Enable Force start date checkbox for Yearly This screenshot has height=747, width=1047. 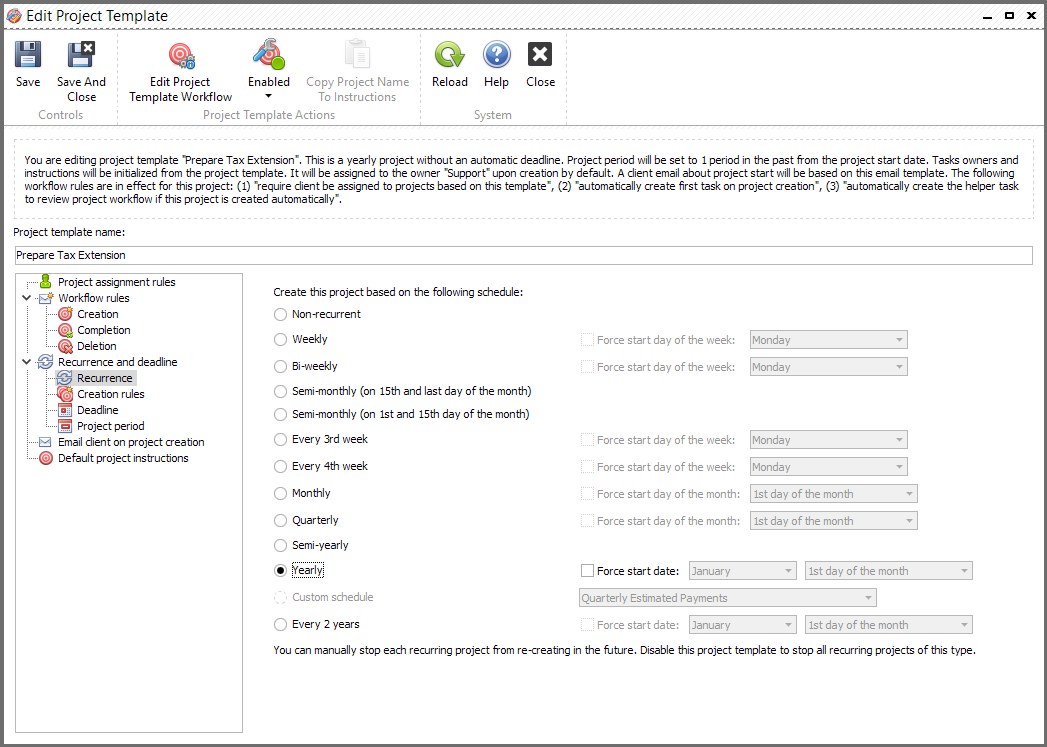tap(587, 571)
